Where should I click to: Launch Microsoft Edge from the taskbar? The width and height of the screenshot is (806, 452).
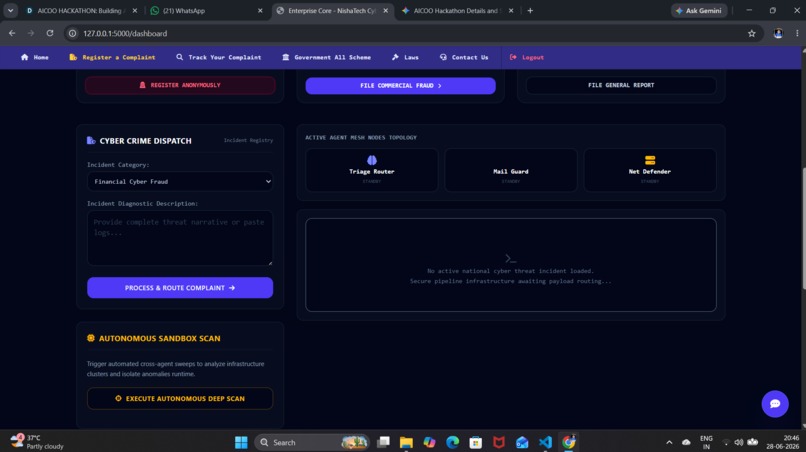pyautogui.click(x=452, y=442)
